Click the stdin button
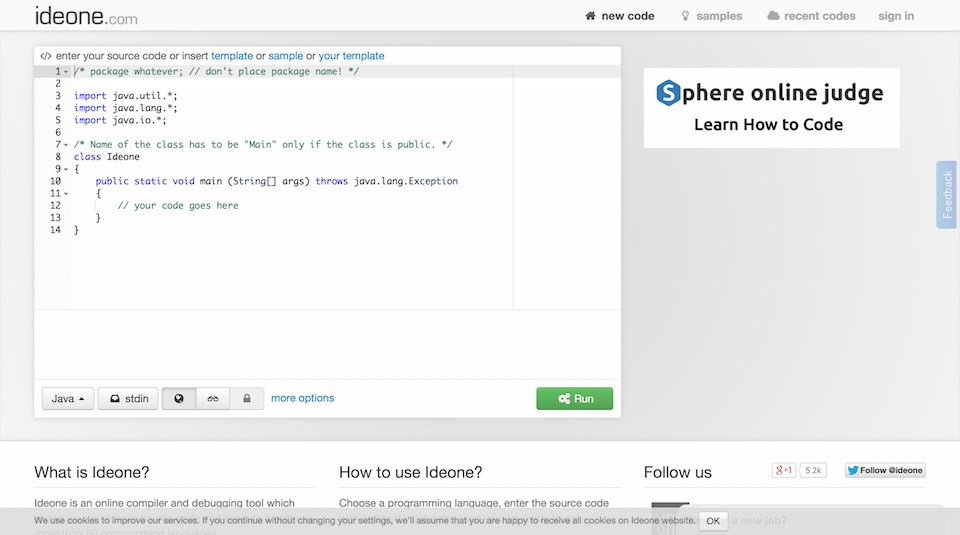The width and height of the screenshot is (960, 535). pyautogui.click(x=128, y=398)
